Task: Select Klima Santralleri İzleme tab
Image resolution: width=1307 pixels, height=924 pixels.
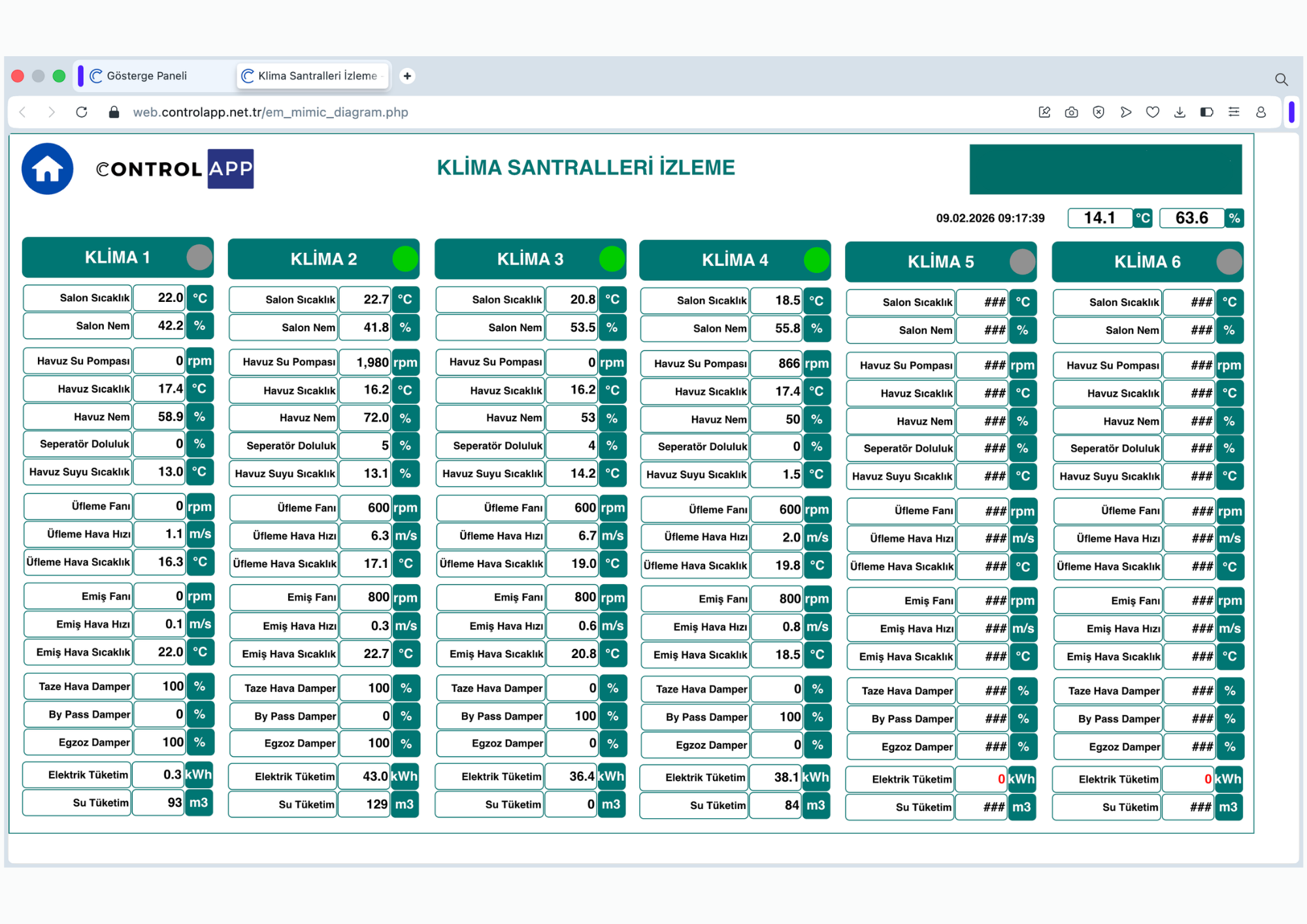Action: coord(313,76)
